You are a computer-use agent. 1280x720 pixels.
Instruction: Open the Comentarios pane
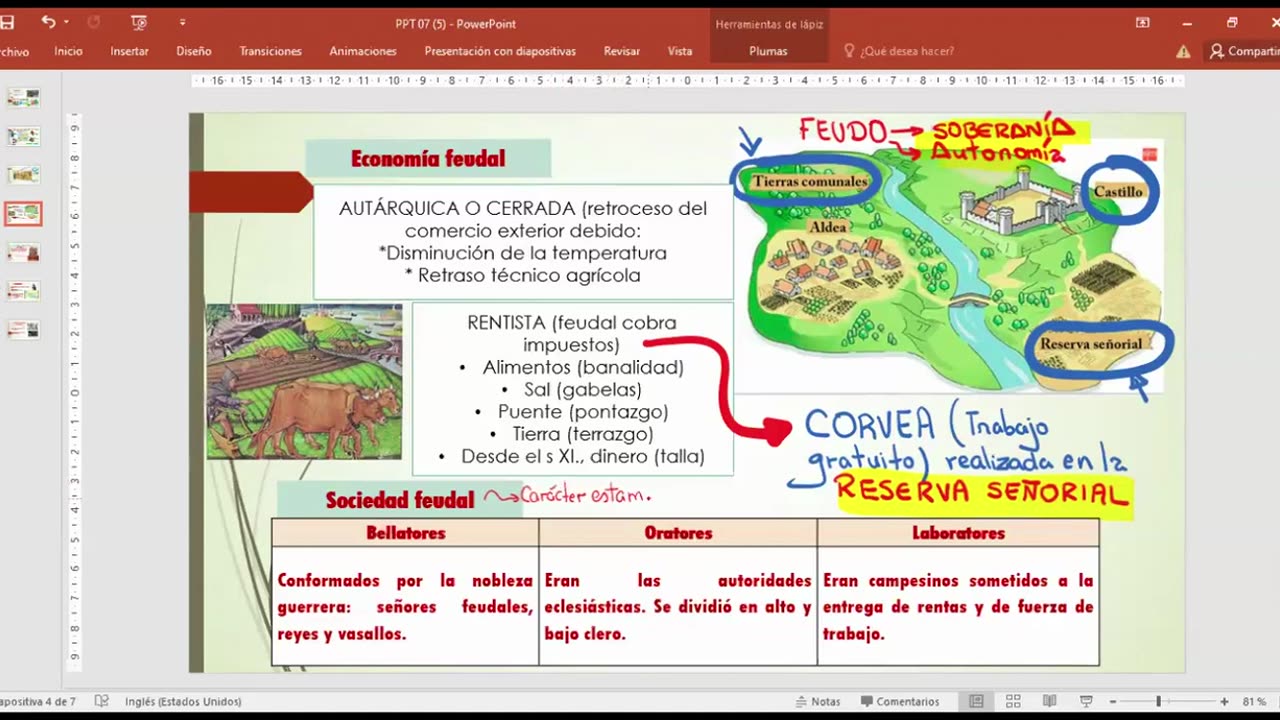tap(900, 702)
